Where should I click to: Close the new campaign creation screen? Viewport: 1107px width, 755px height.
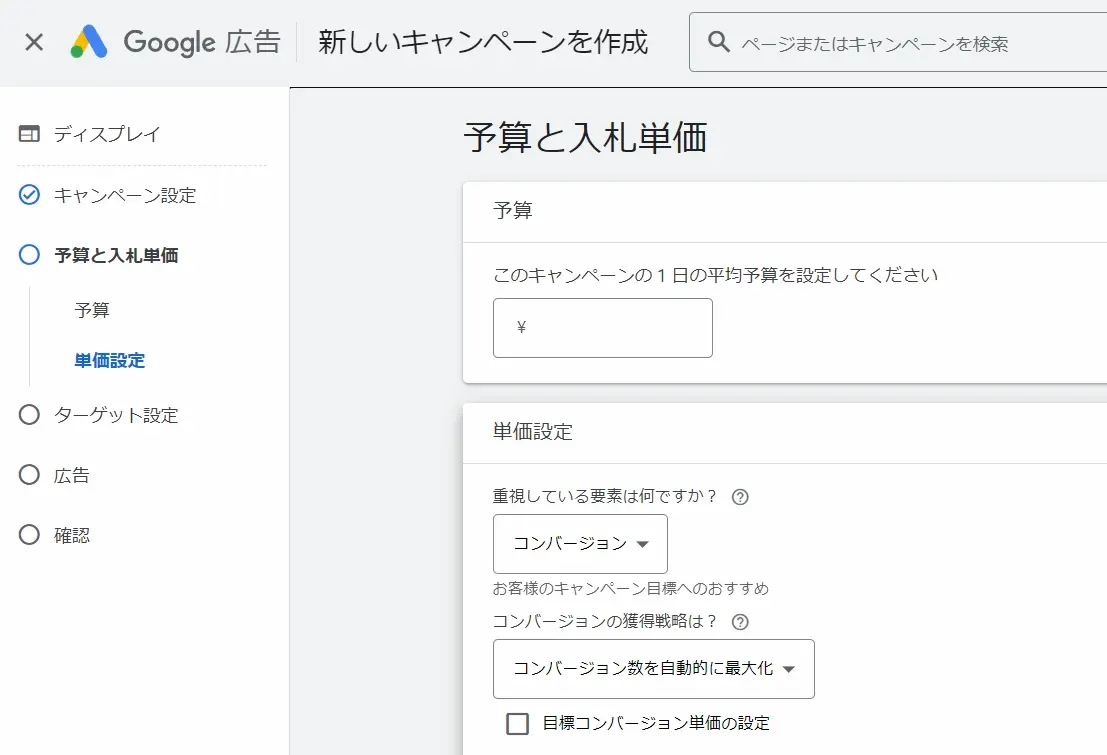pos(34,42)
